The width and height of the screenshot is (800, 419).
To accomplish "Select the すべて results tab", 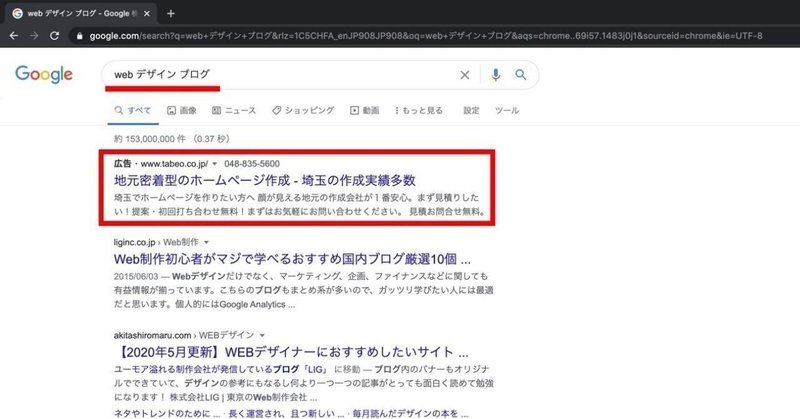I will (133, 110).
